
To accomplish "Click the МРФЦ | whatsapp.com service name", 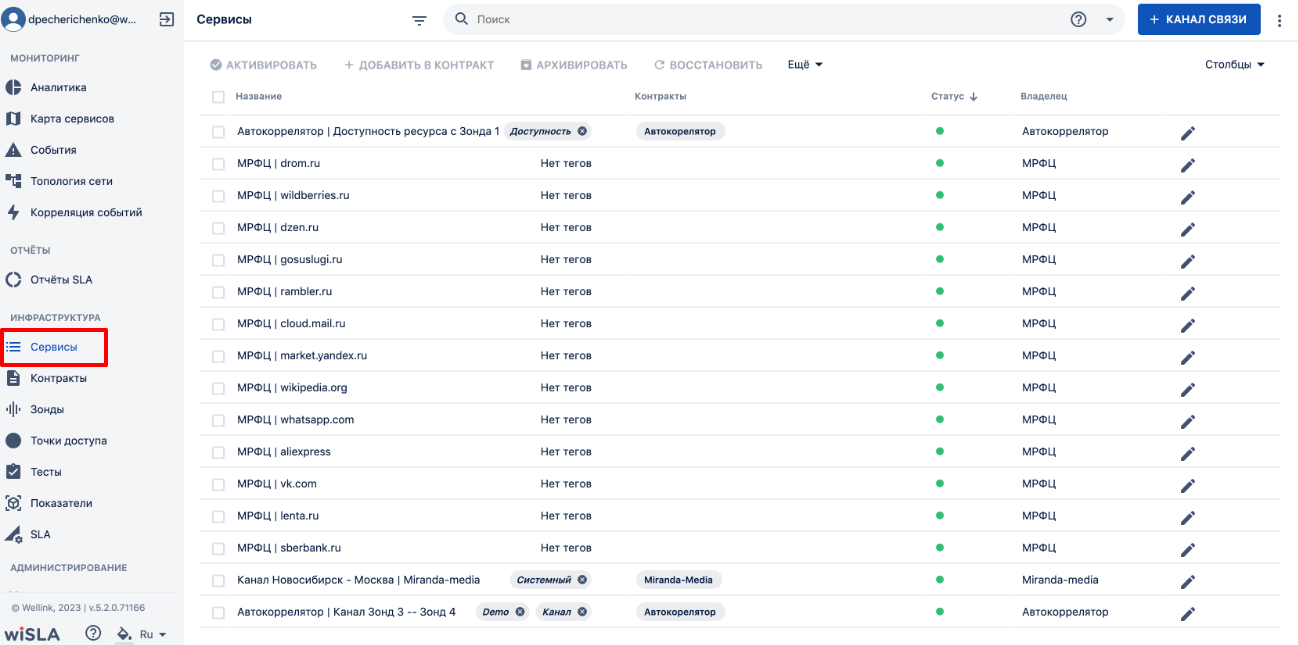I will click(295, 419).
